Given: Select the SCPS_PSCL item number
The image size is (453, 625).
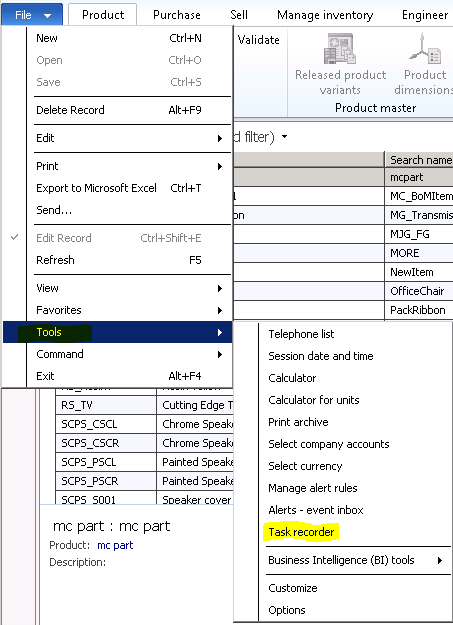Looking at the screenshot, I should click(106, 462).
